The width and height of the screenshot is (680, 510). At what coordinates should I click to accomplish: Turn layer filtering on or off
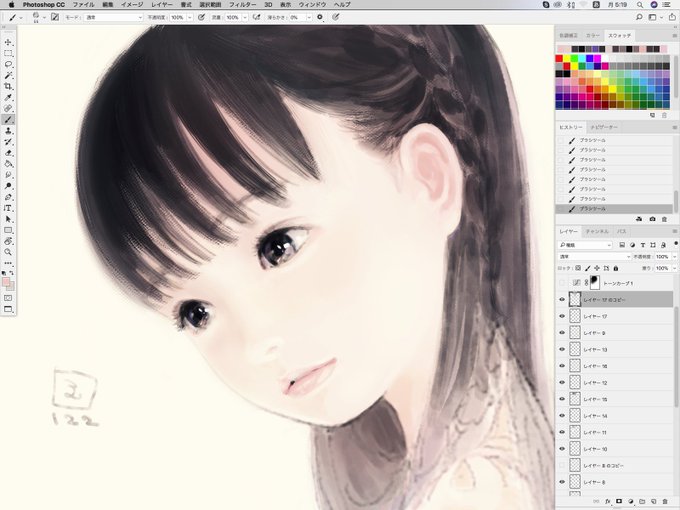pos(675,244)
